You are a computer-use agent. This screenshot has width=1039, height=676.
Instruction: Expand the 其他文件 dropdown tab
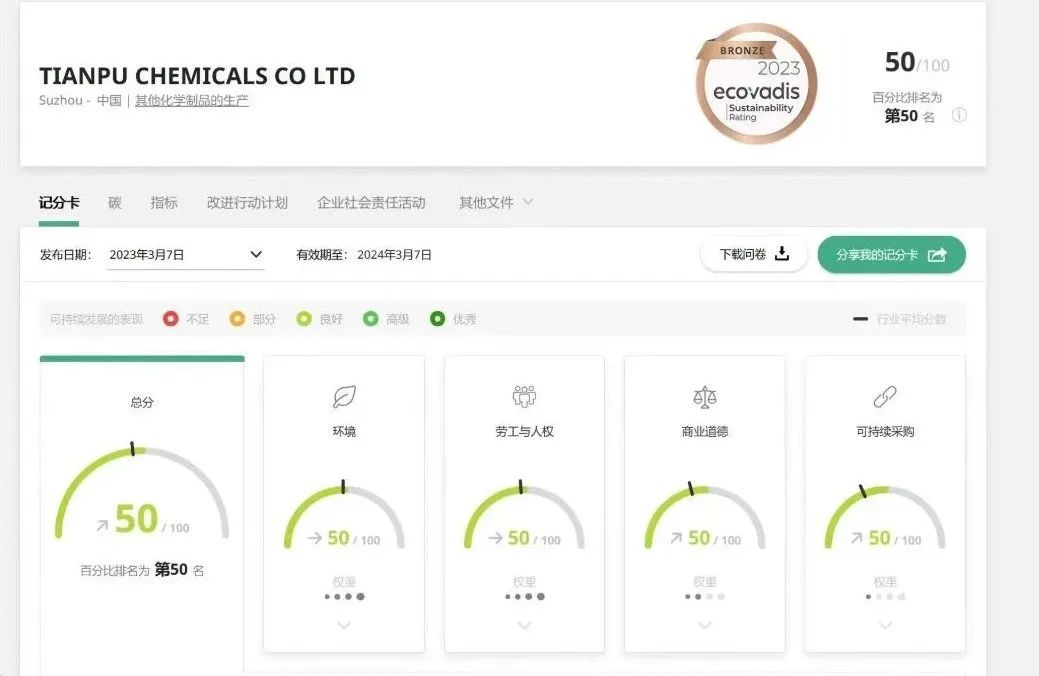496,203
